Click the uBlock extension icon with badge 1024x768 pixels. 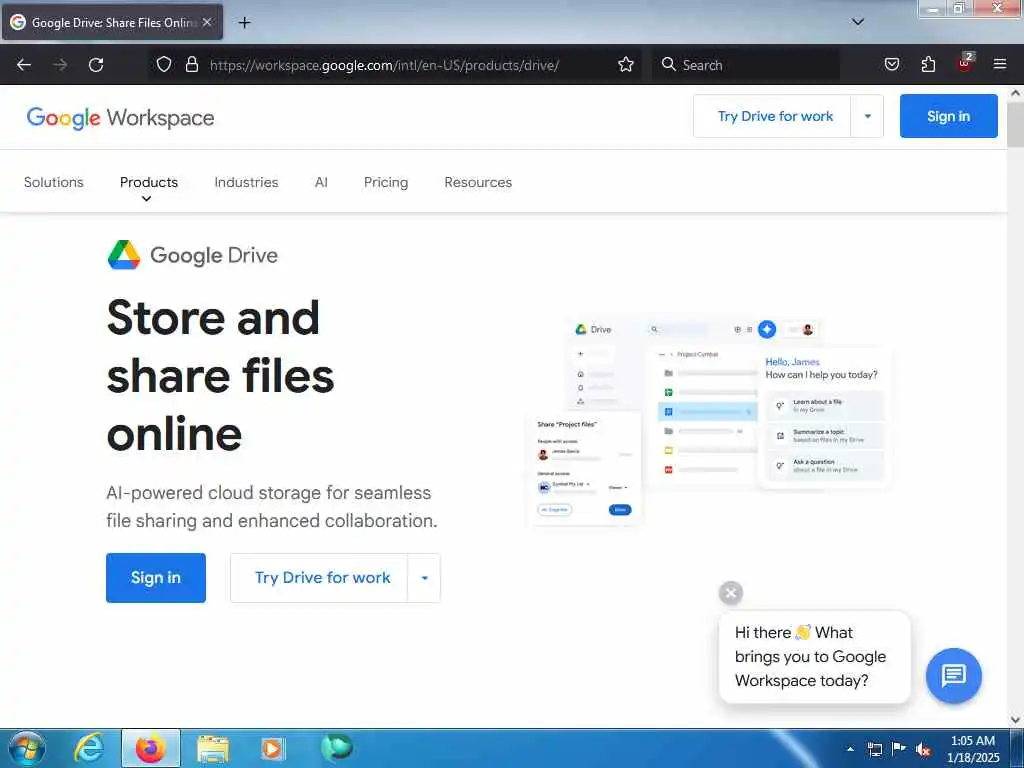pos(965,63)
